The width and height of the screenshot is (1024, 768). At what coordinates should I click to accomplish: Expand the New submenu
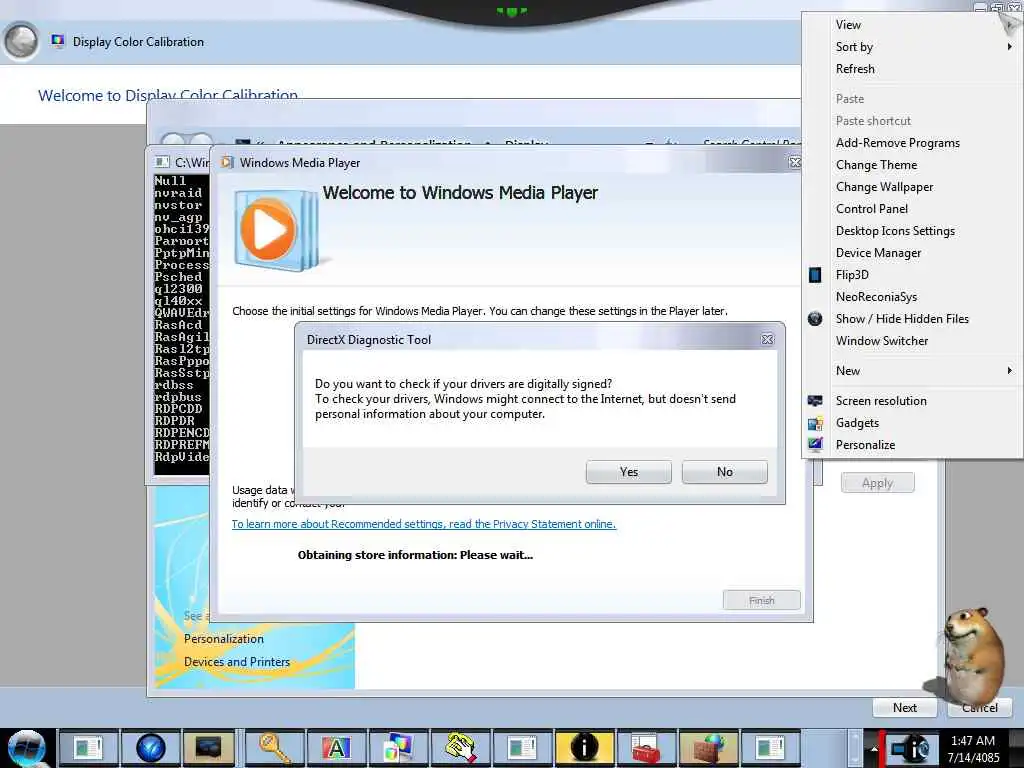(x=912, y=371)
